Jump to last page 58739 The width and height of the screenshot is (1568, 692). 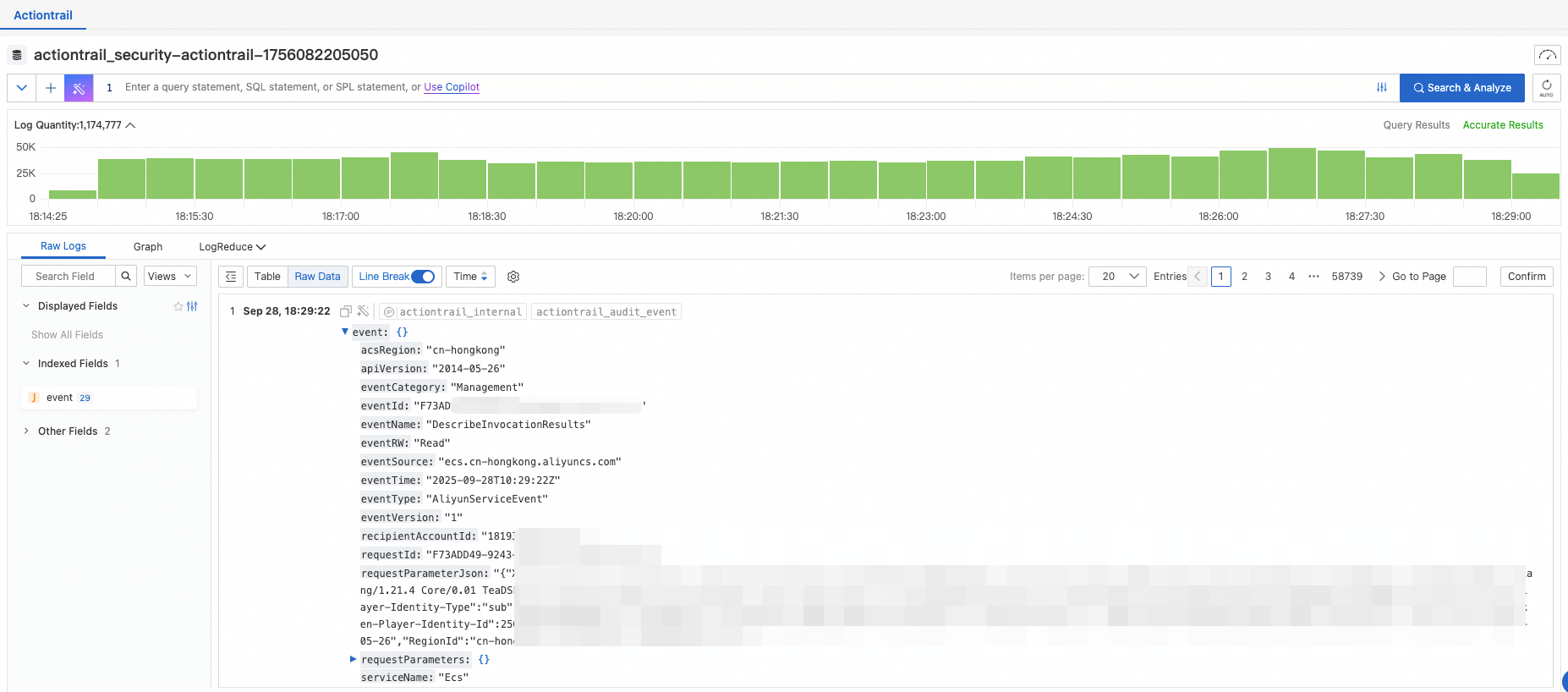point(1347,277)
